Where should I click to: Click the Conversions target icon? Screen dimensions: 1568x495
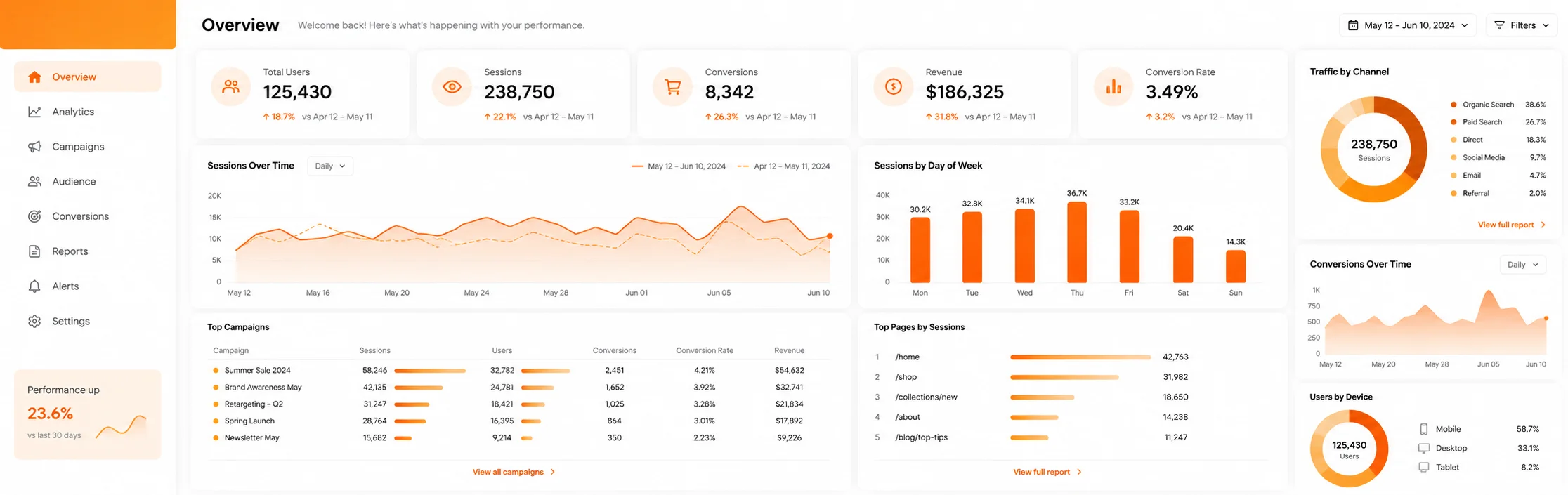coord(34,216)
